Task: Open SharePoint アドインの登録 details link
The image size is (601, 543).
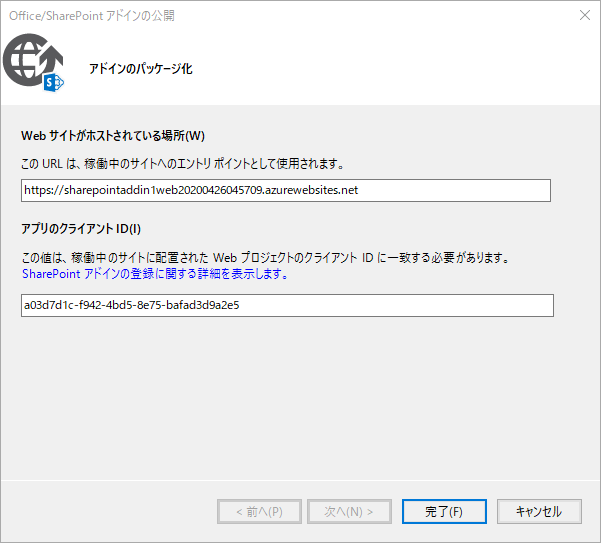Action: [155, 273]
